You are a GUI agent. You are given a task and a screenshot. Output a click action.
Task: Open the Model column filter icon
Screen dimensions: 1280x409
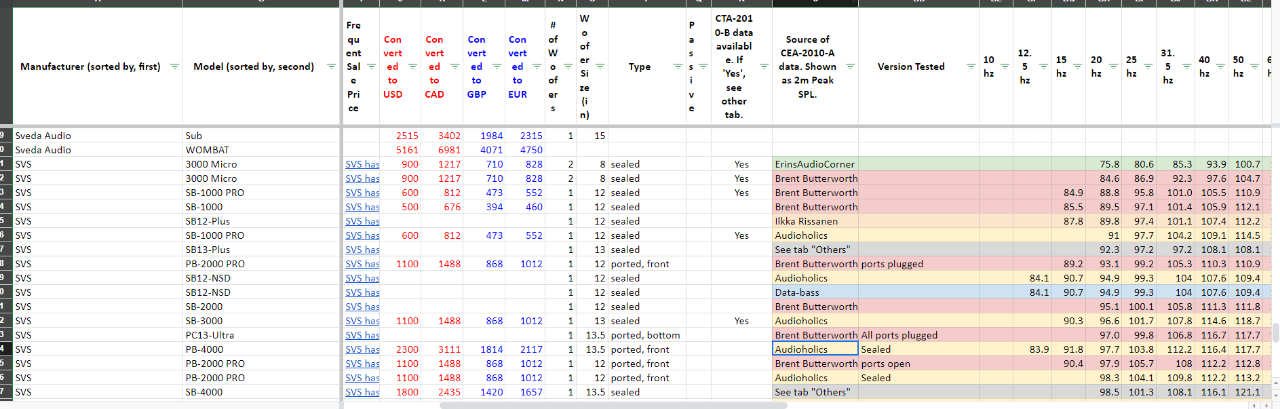point(331,67)
